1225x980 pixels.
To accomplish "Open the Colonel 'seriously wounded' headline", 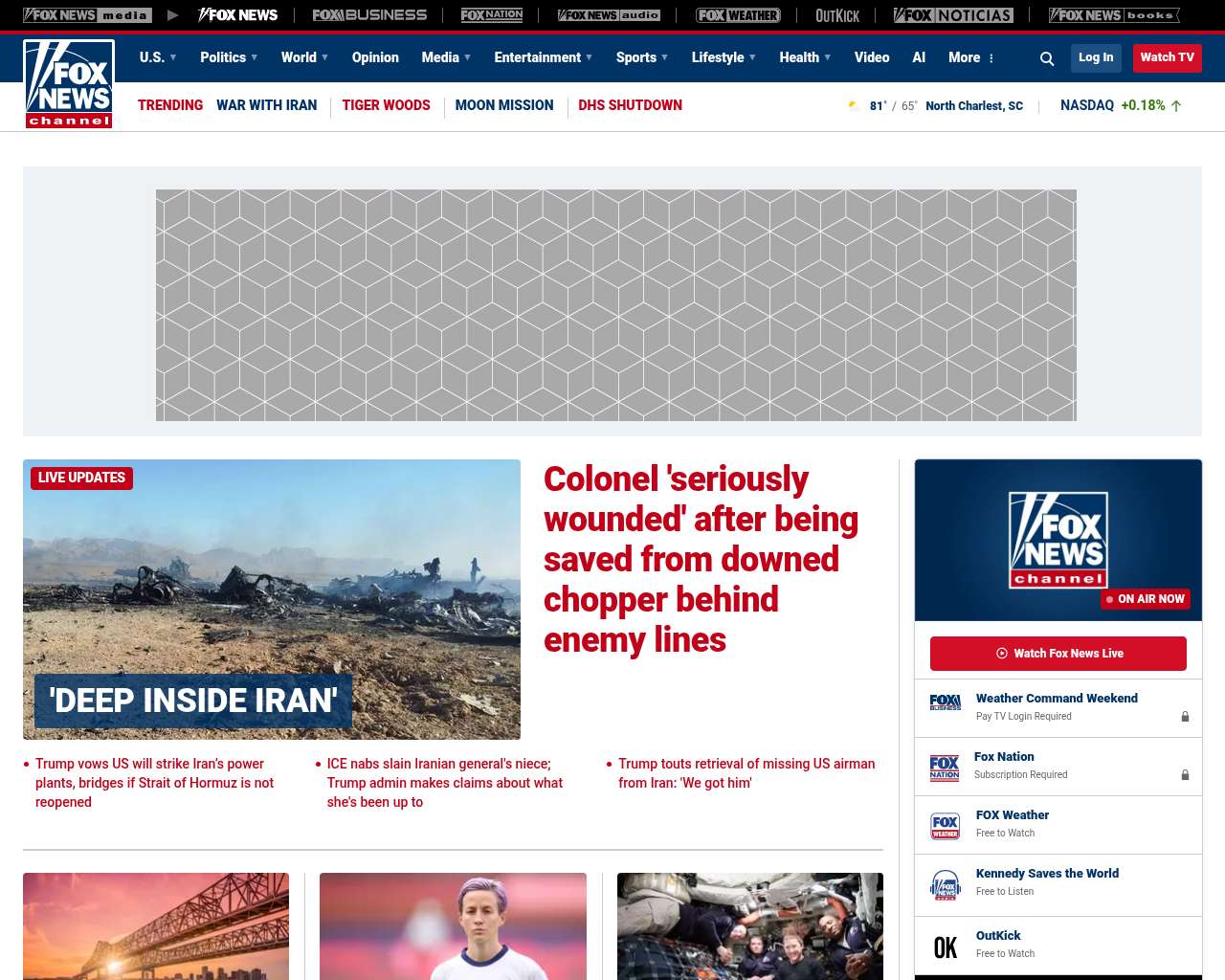I will (701, 560).
